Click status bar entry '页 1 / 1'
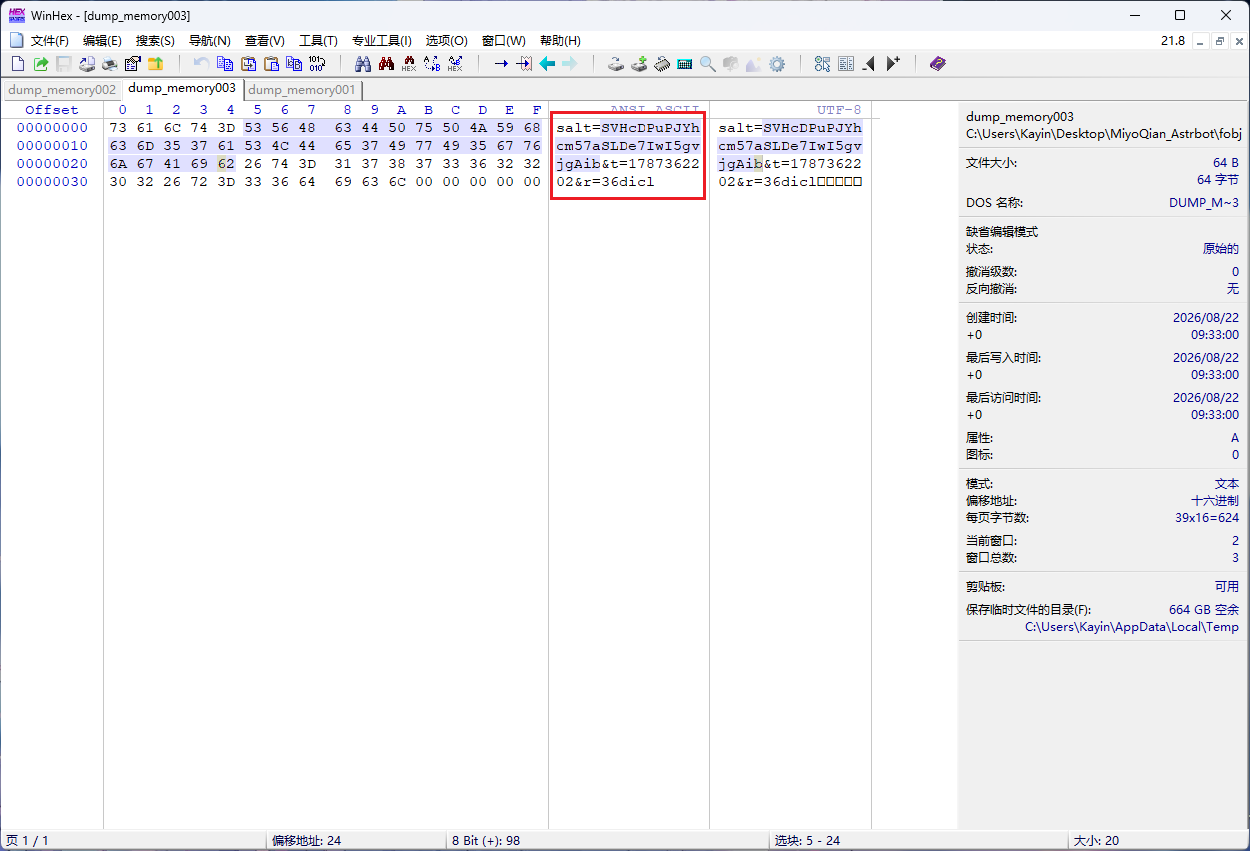 [x=27, y=841]
